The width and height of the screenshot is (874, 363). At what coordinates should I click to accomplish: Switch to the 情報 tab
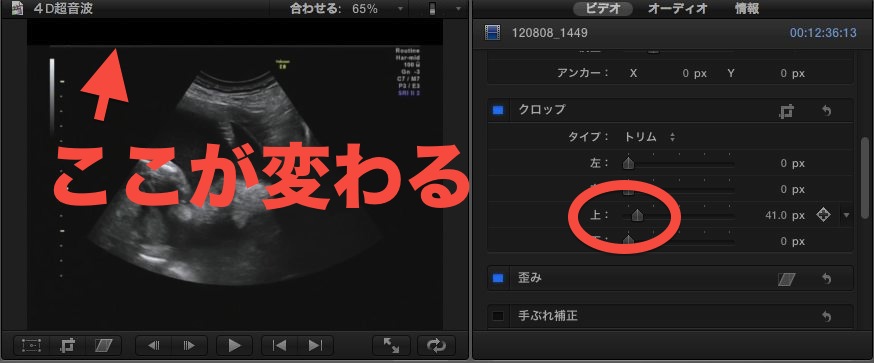click(x=746, y=8)
